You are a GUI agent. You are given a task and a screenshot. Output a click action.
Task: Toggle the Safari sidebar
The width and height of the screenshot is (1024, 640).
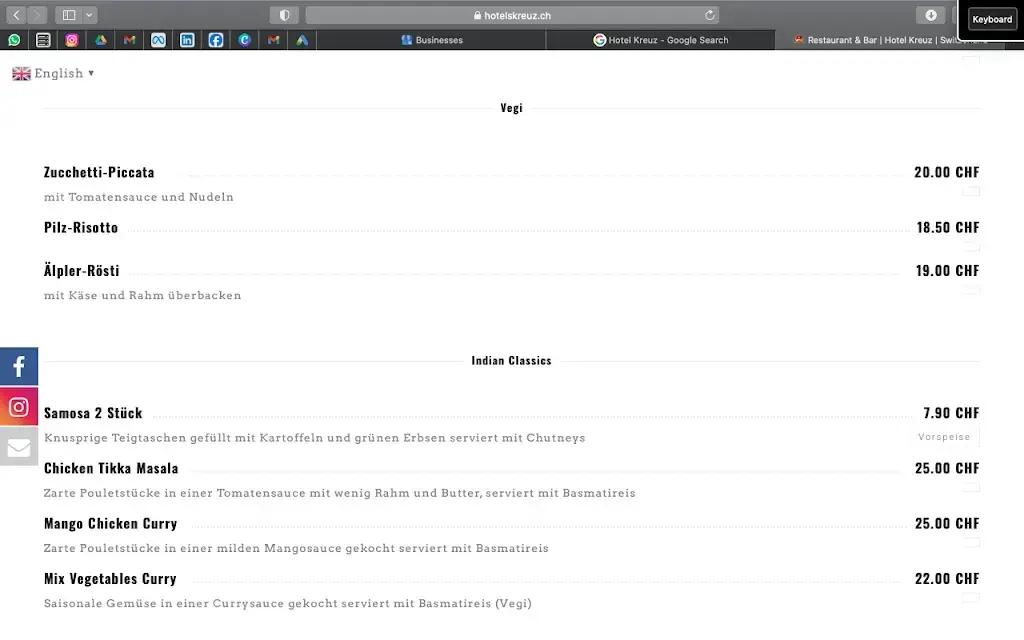(69, 15)
